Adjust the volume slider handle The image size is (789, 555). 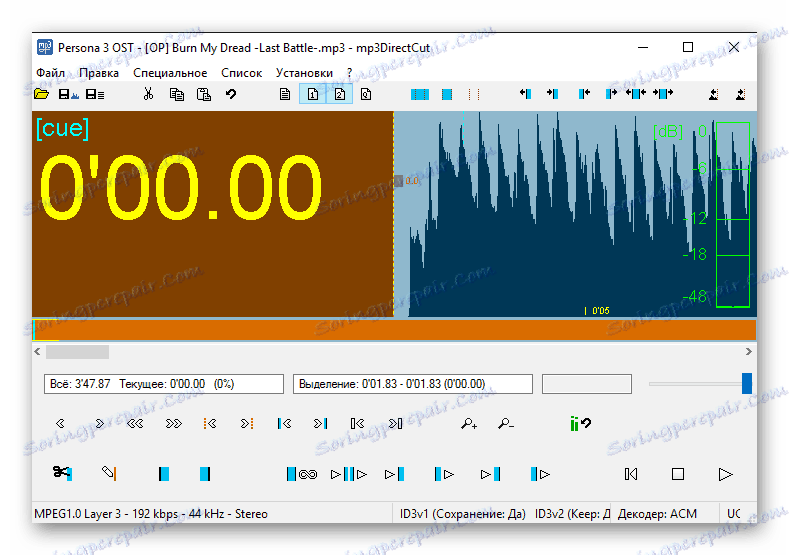coord(747,383)
